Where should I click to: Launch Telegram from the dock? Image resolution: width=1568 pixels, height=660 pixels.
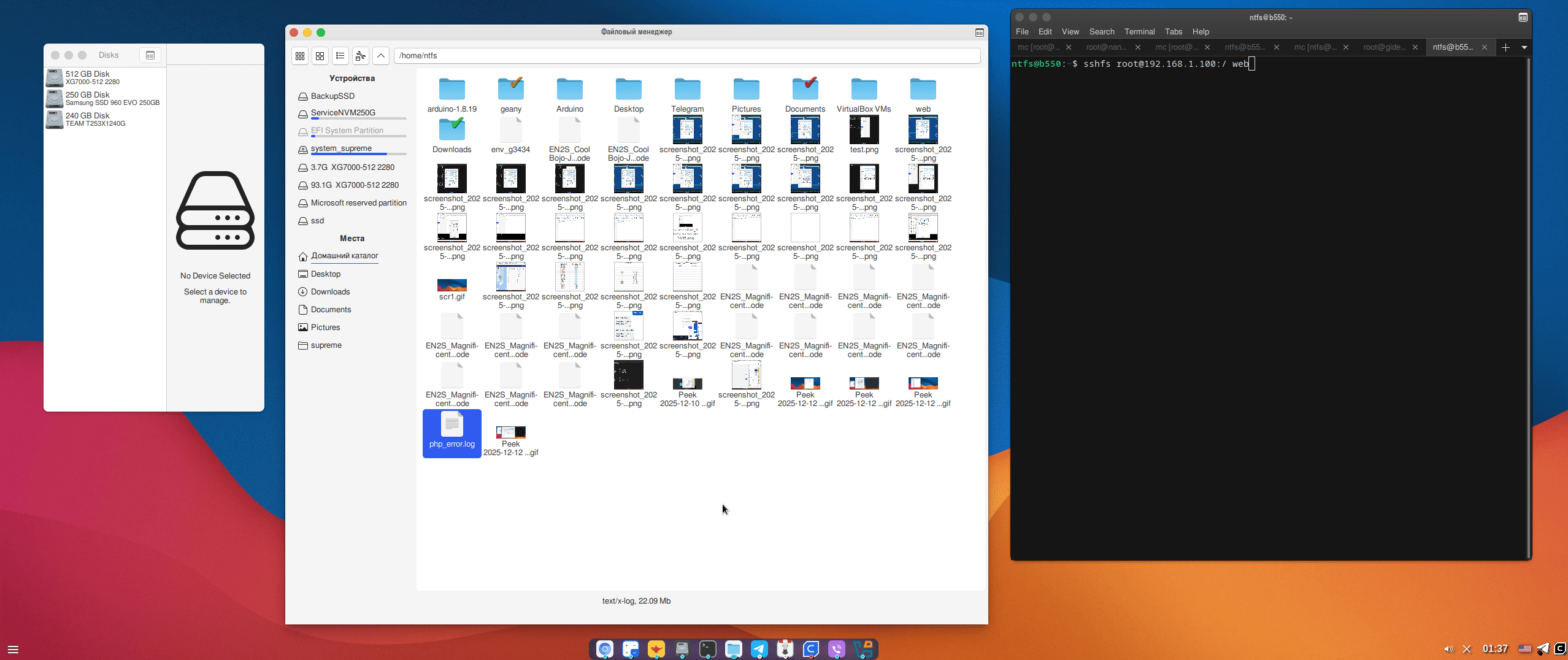759,649
